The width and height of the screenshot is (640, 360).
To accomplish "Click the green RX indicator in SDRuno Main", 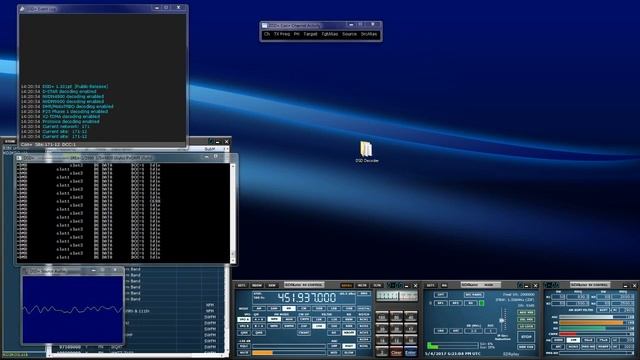I will (482, 303).
